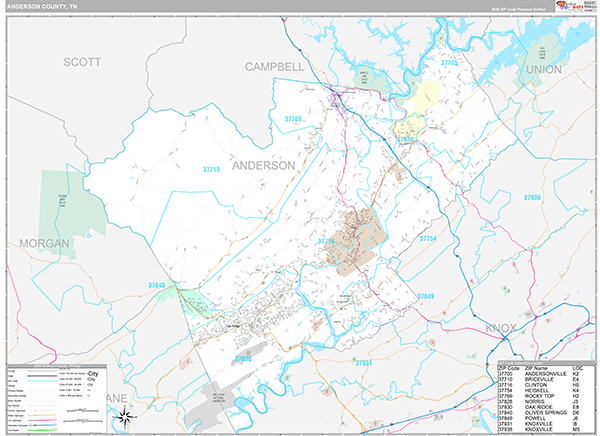Click the cyan ZIP Code line swatch in legend
This screenshot has width=600, height=436.
42,381
